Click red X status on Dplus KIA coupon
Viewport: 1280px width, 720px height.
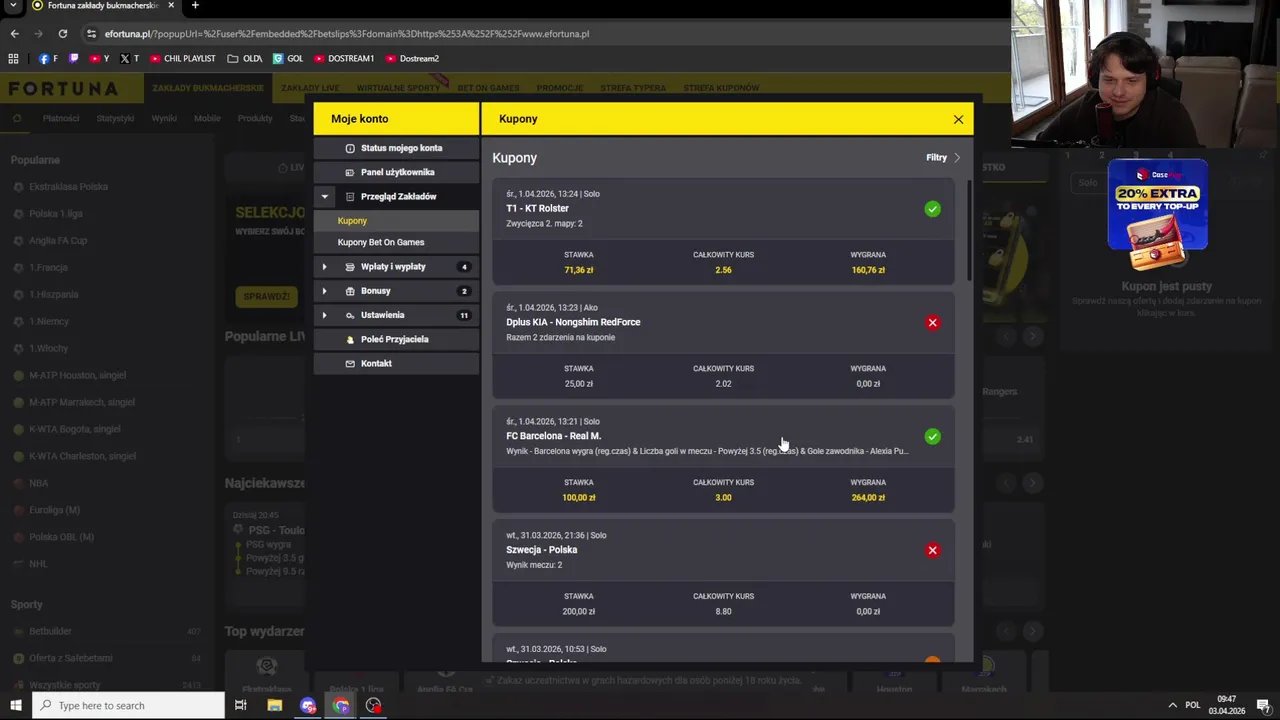click(932, 322)
